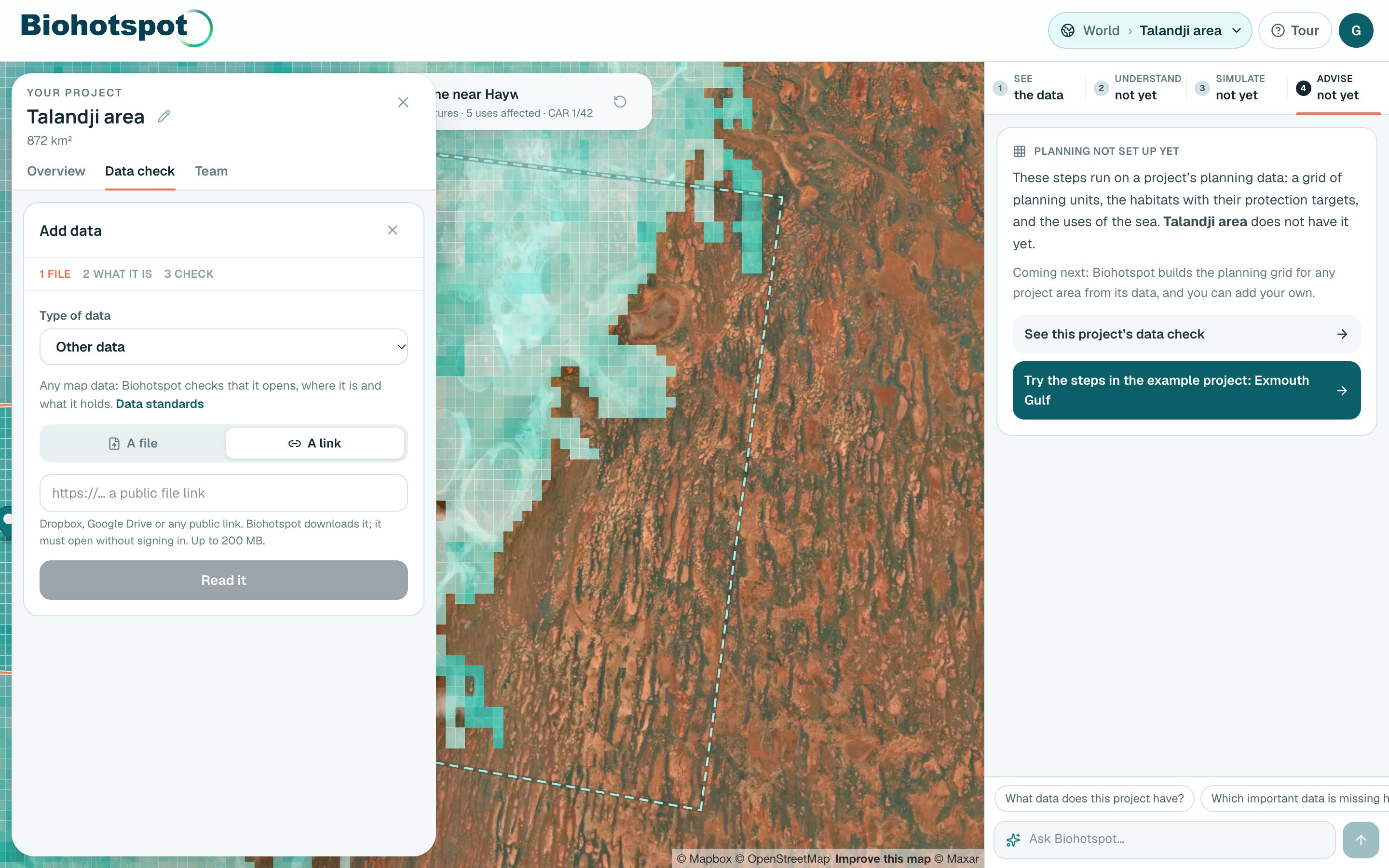Viewport: 1389px width, 868px height.
Task: Go to step 1 FILE
Action: (55, 274)
